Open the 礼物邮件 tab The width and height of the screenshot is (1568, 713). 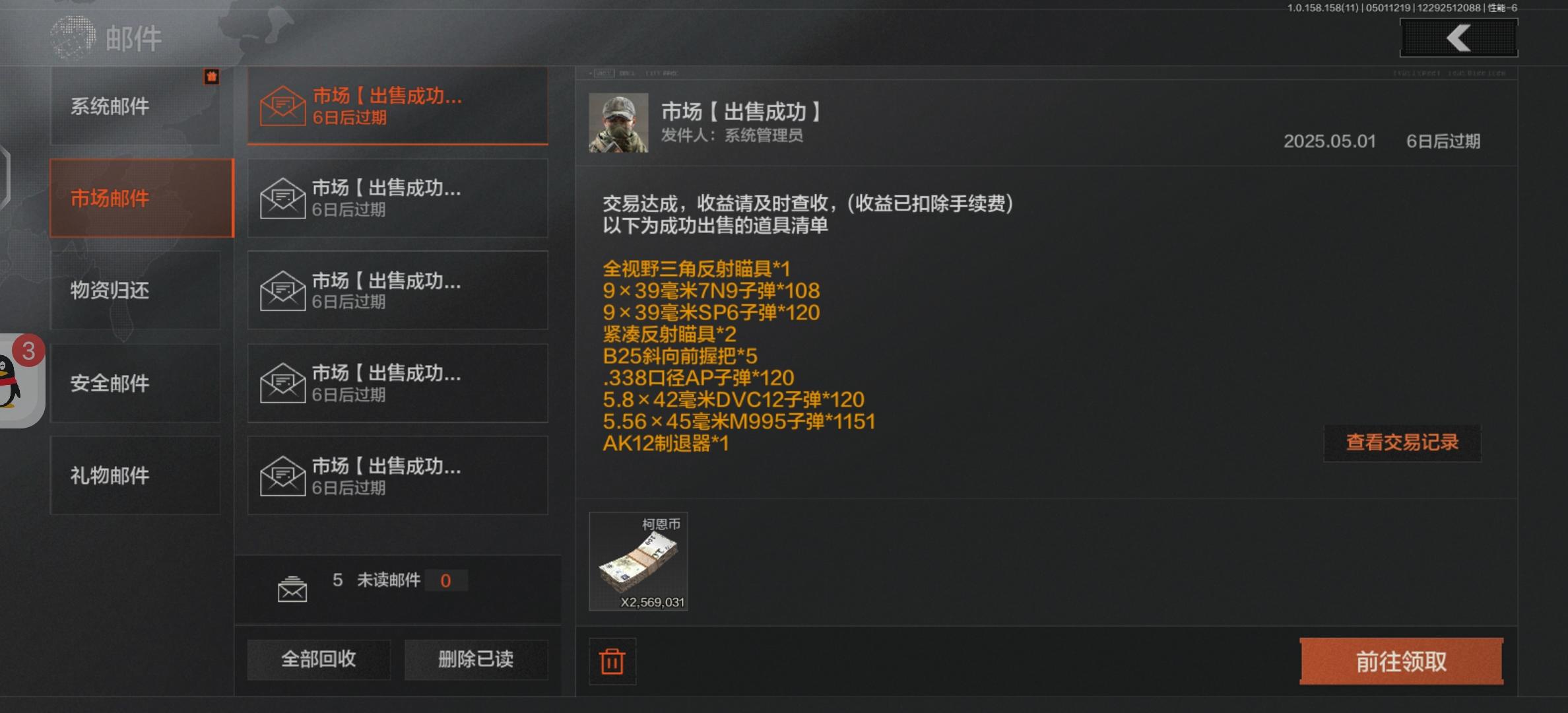pos(135,475)
